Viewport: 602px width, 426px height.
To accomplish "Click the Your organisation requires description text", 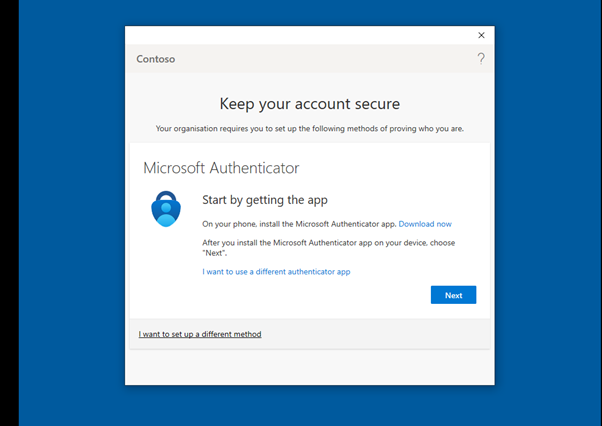I will [x=310, y=129].
